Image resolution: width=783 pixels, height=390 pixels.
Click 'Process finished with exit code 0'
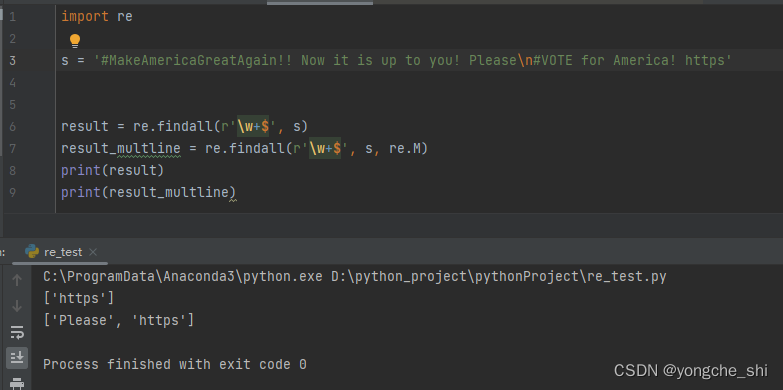click(175, 365)
